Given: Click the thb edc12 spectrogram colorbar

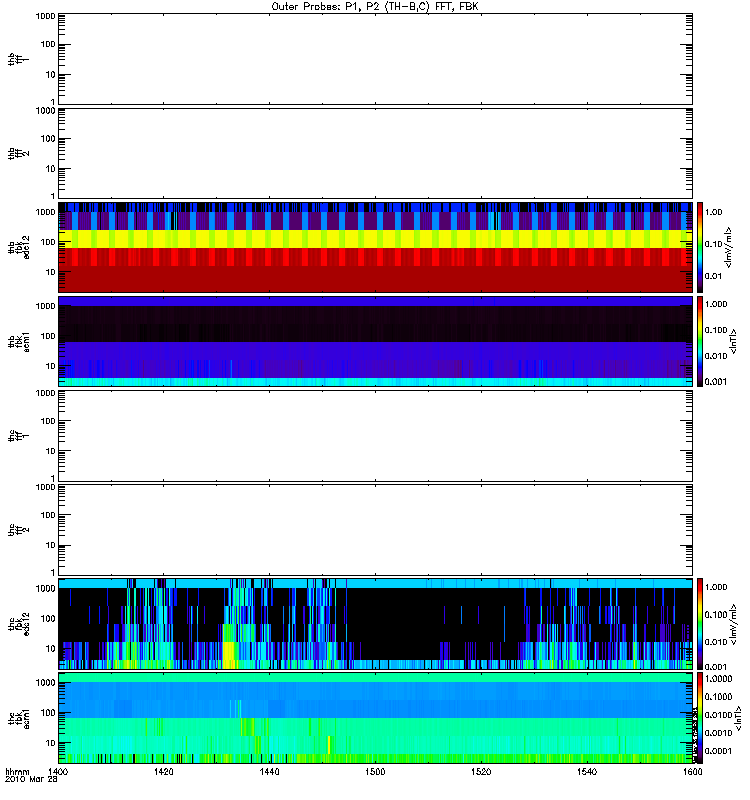Looking at the screenshot, I should [x=700, y=247].
